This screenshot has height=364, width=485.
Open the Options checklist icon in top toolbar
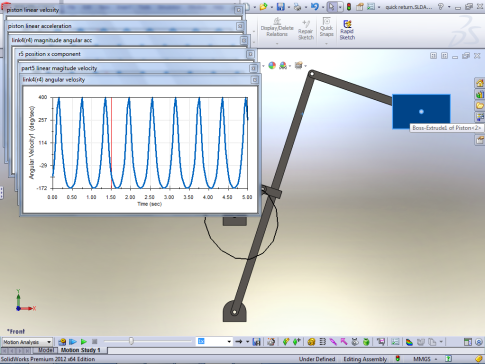click(371, 7)
